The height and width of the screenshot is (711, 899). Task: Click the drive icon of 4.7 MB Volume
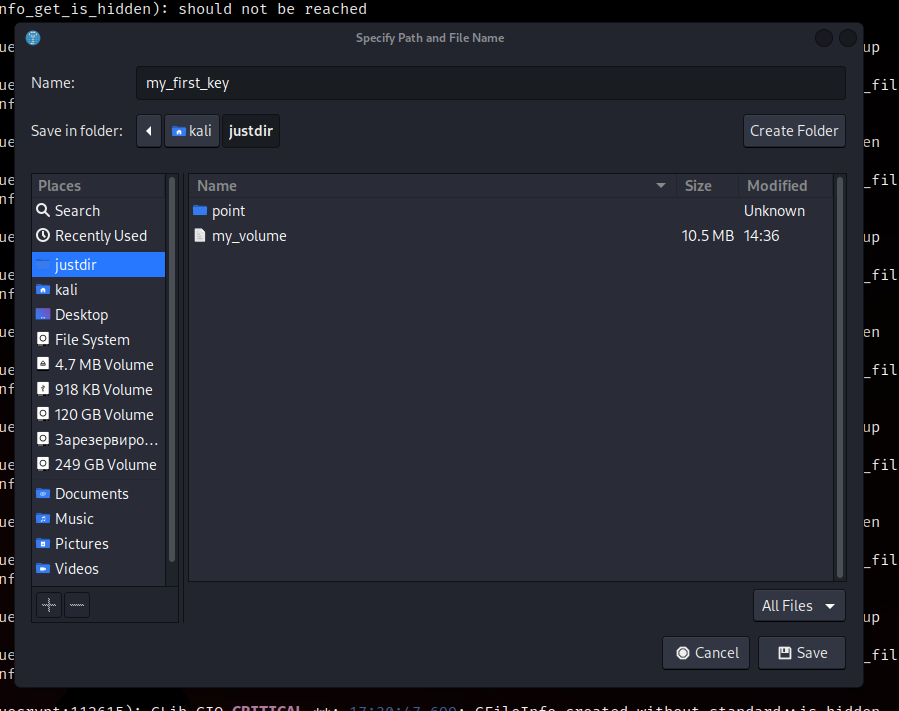(x=43, y=364)
